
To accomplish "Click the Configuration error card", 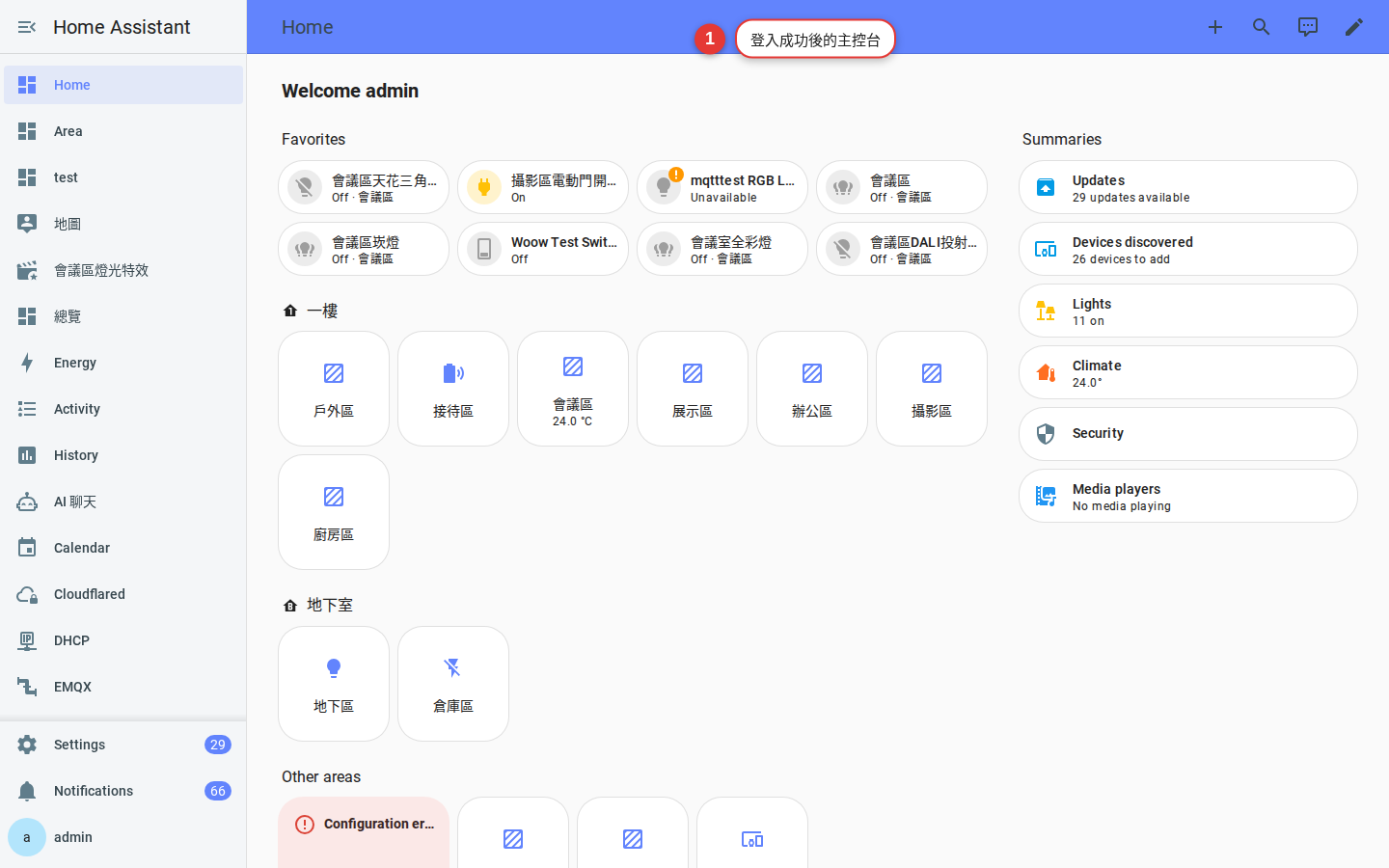I will pyautogui.click(x=364, y=832).
